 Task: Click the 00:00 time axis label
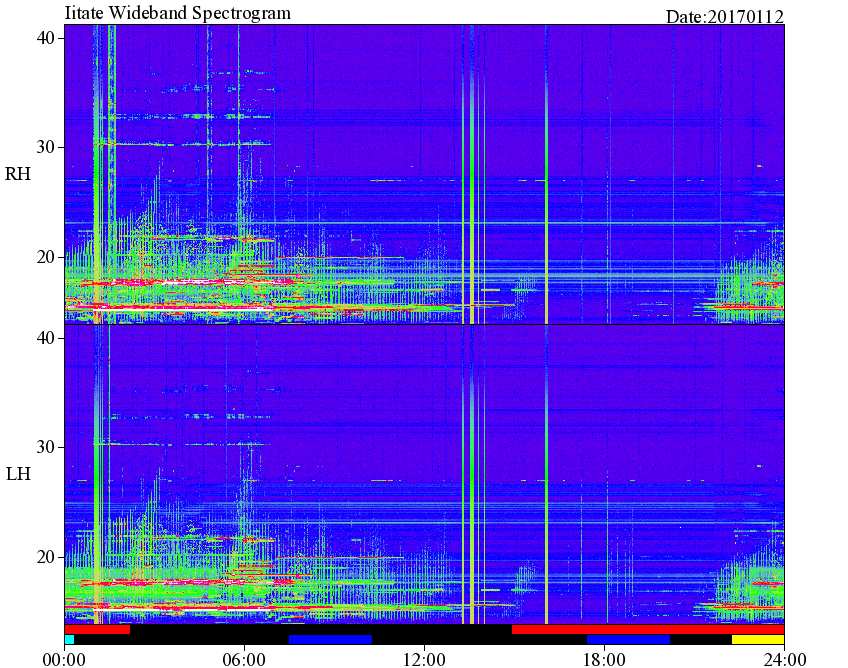64,659
